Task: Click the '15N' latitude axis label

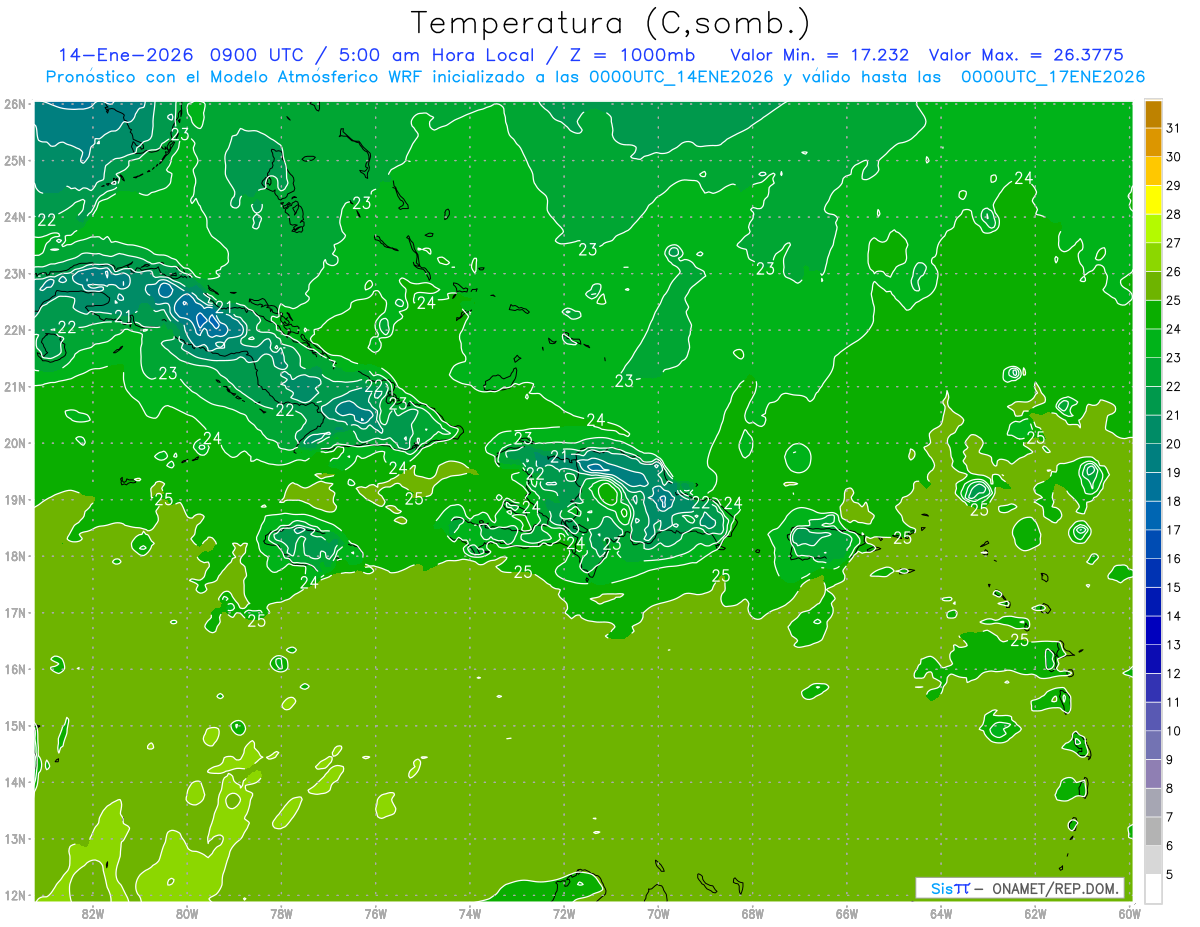Action: 15,725
